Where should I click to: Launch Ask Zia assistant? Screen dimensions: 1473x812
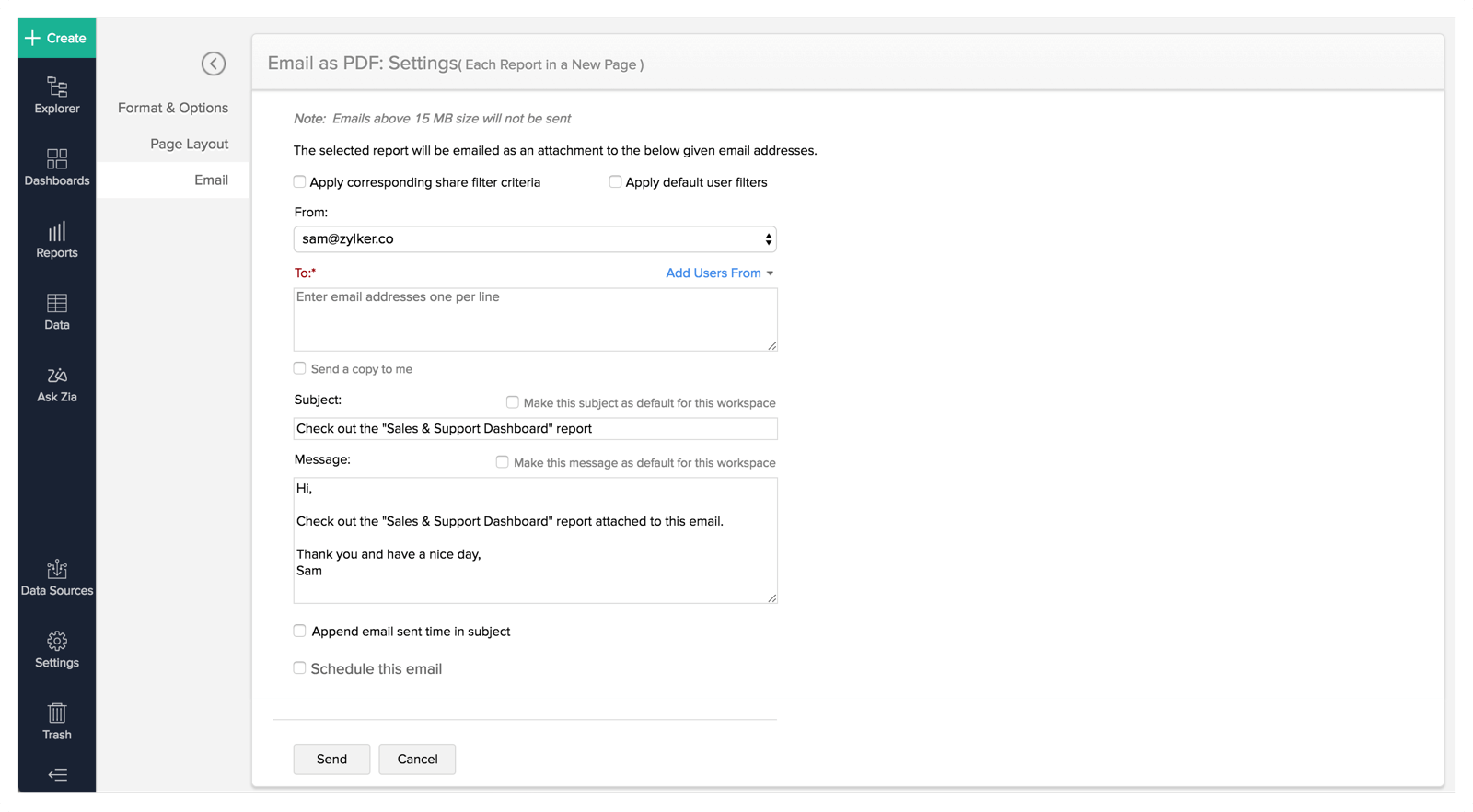point(57,376)
